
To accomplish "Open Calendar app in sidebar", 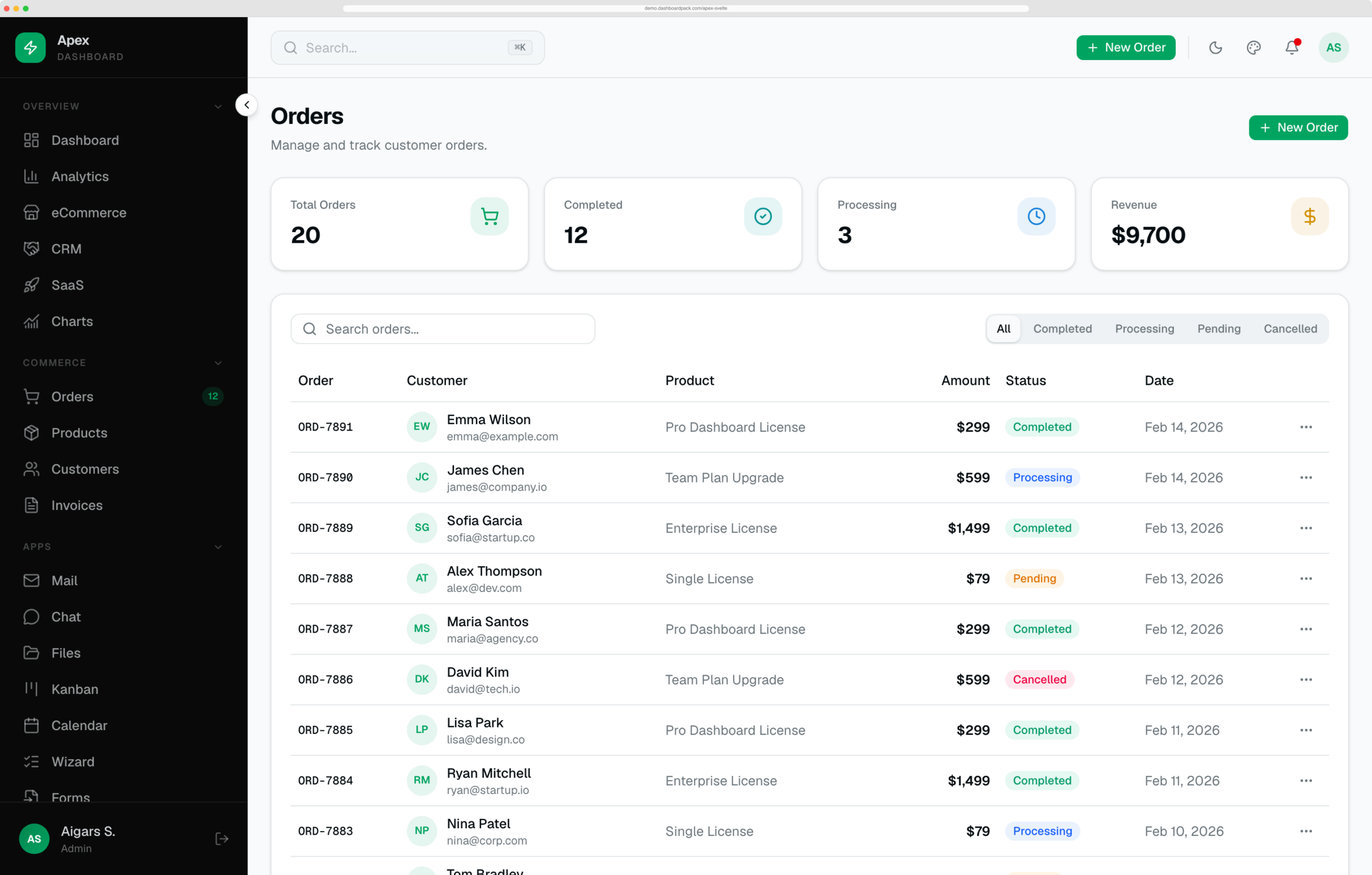I will click(x=124, y=725).
